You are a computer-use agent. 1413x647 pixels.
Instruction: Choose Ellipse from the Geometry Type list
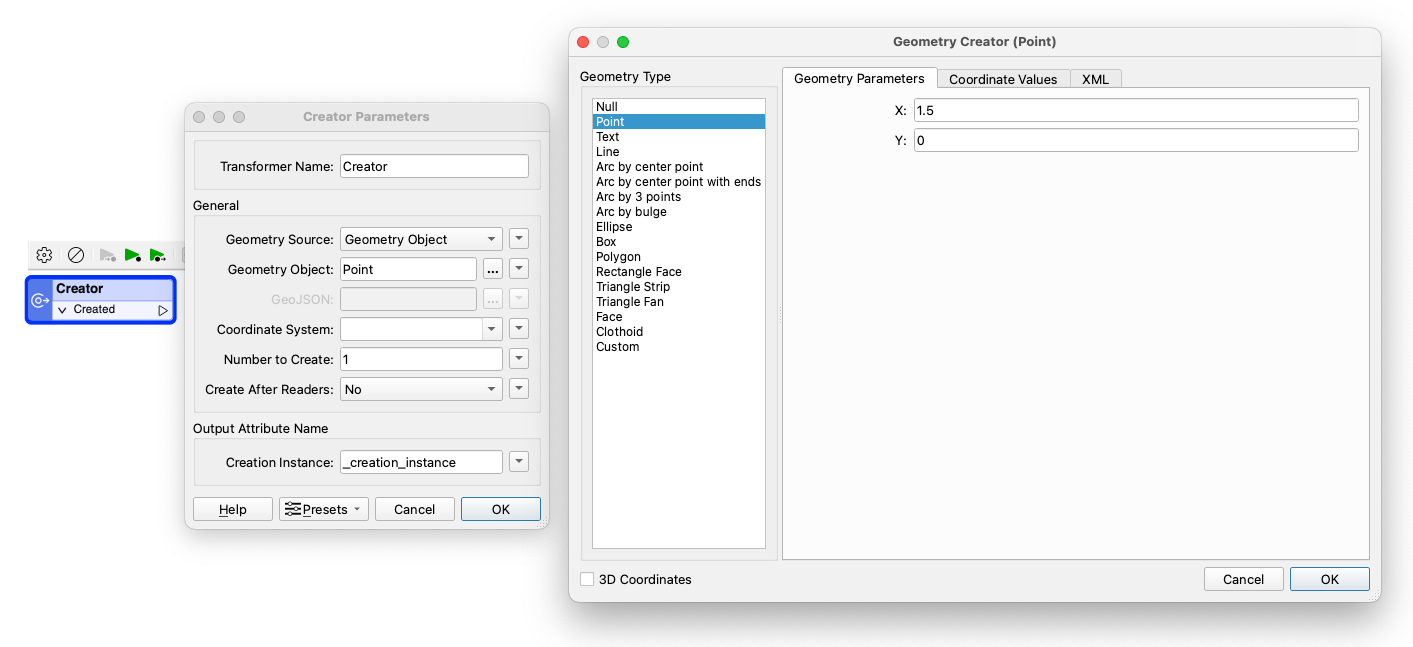pyautogui.click(x=614, y=227)
